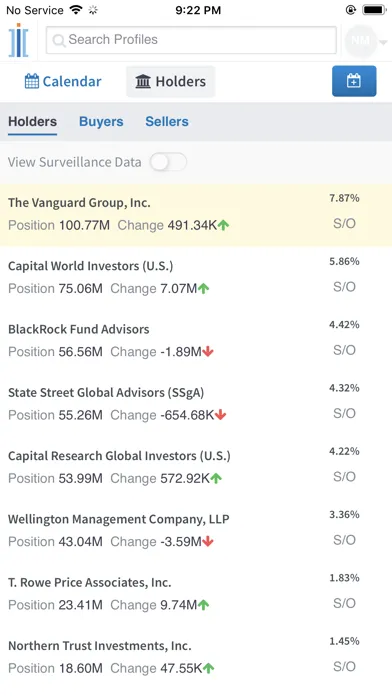Viewport: 392px width, 696px height.
Task: Open T. Rowe Price Associates entry
Action: (x=196, y=594)
